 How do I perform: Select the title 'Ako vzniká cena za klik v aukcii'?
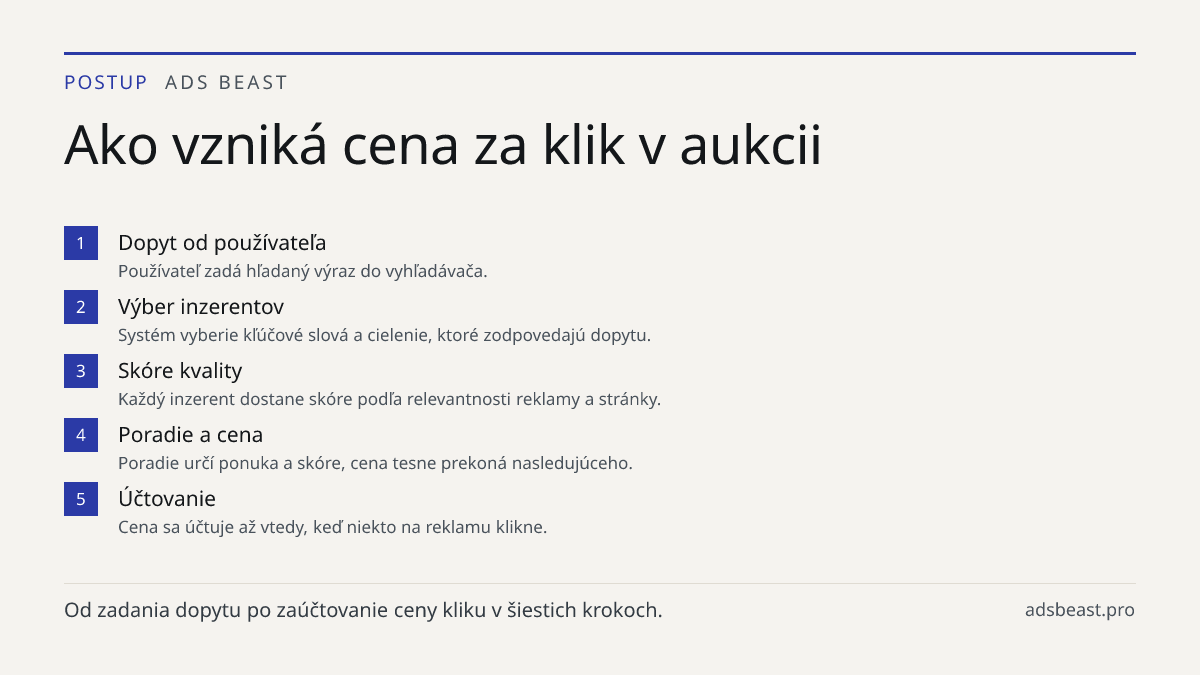[443, 146]
